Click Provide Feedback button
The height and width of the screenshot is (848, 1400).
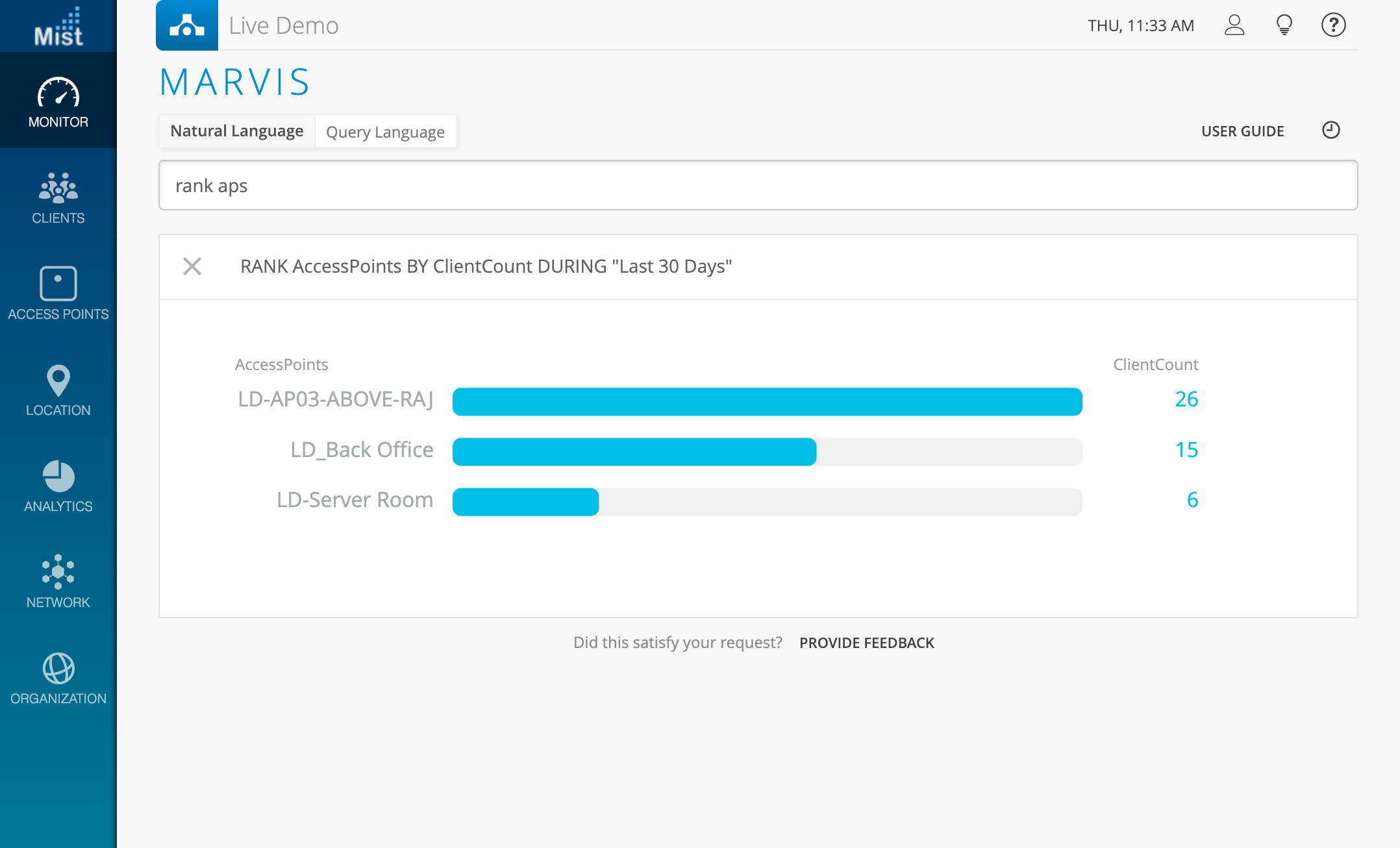(866, 643)
